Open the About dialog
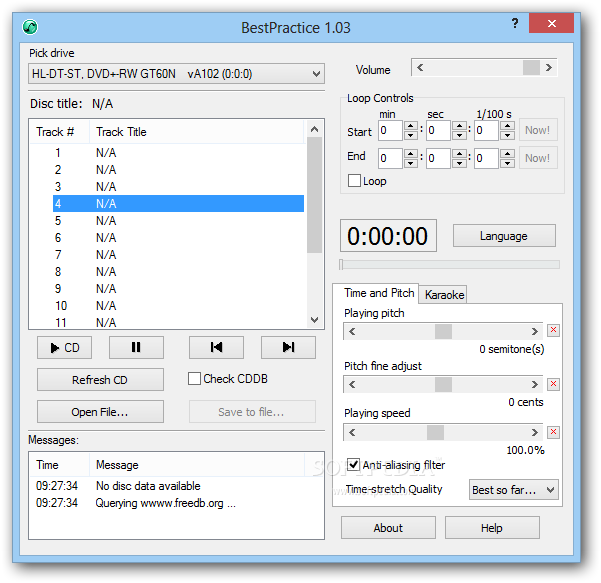 point(388,528)
